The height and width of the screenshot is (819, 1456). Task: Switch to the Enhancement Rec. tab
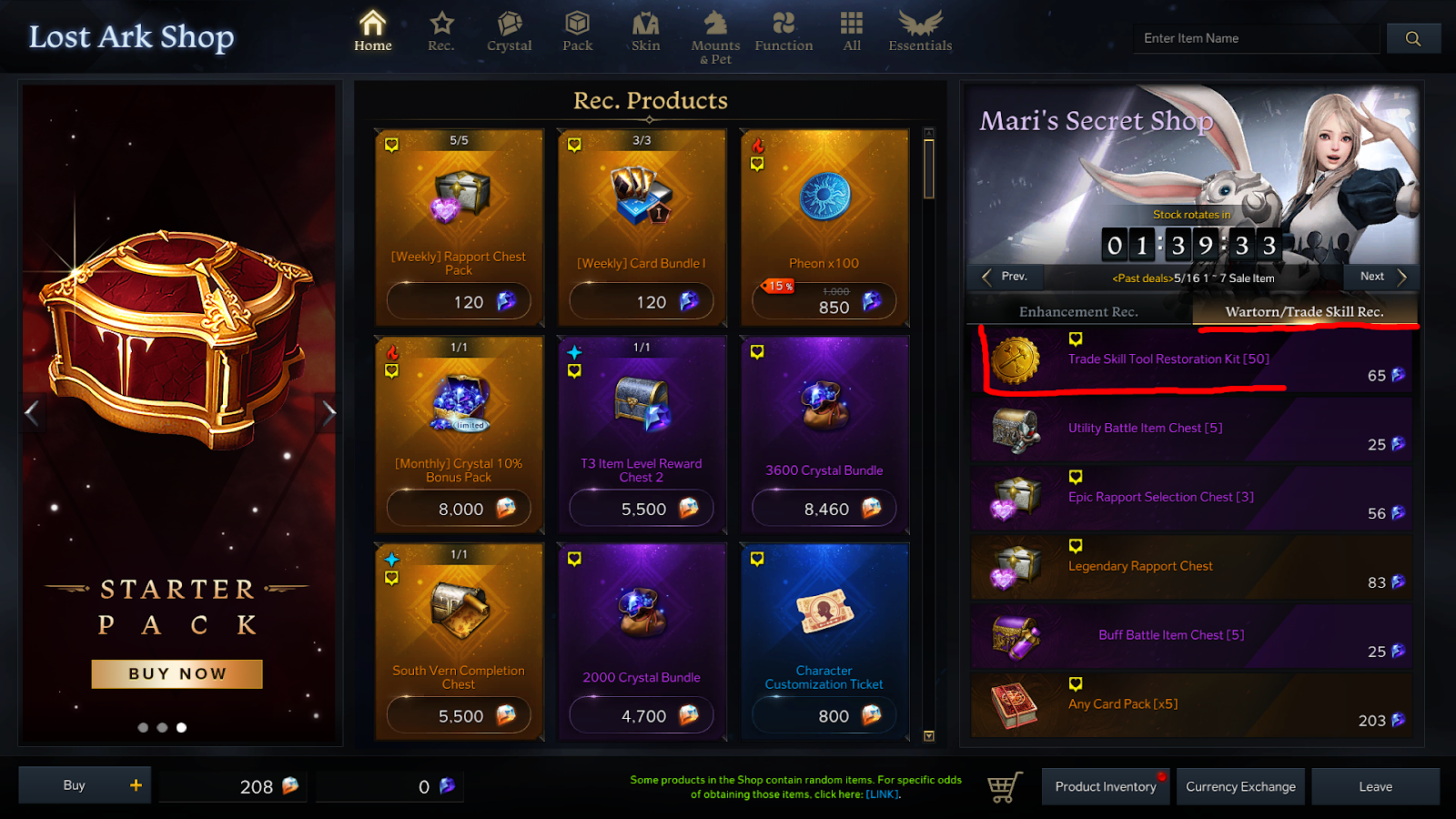pyautogui.click(x=1078, y=311)
